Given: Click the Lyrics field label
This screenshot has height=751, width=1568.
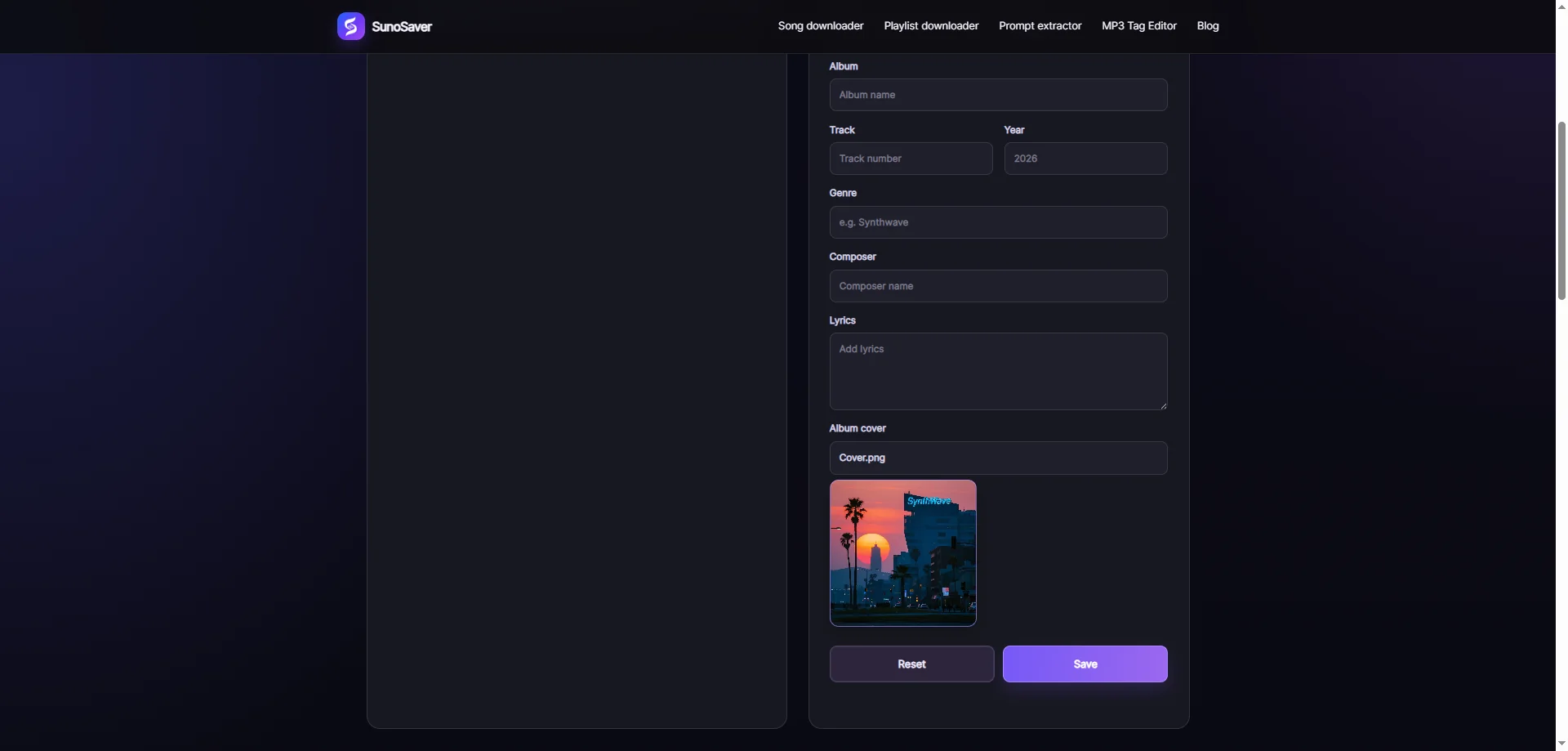Looking at the screenshot, I should 842,320.
